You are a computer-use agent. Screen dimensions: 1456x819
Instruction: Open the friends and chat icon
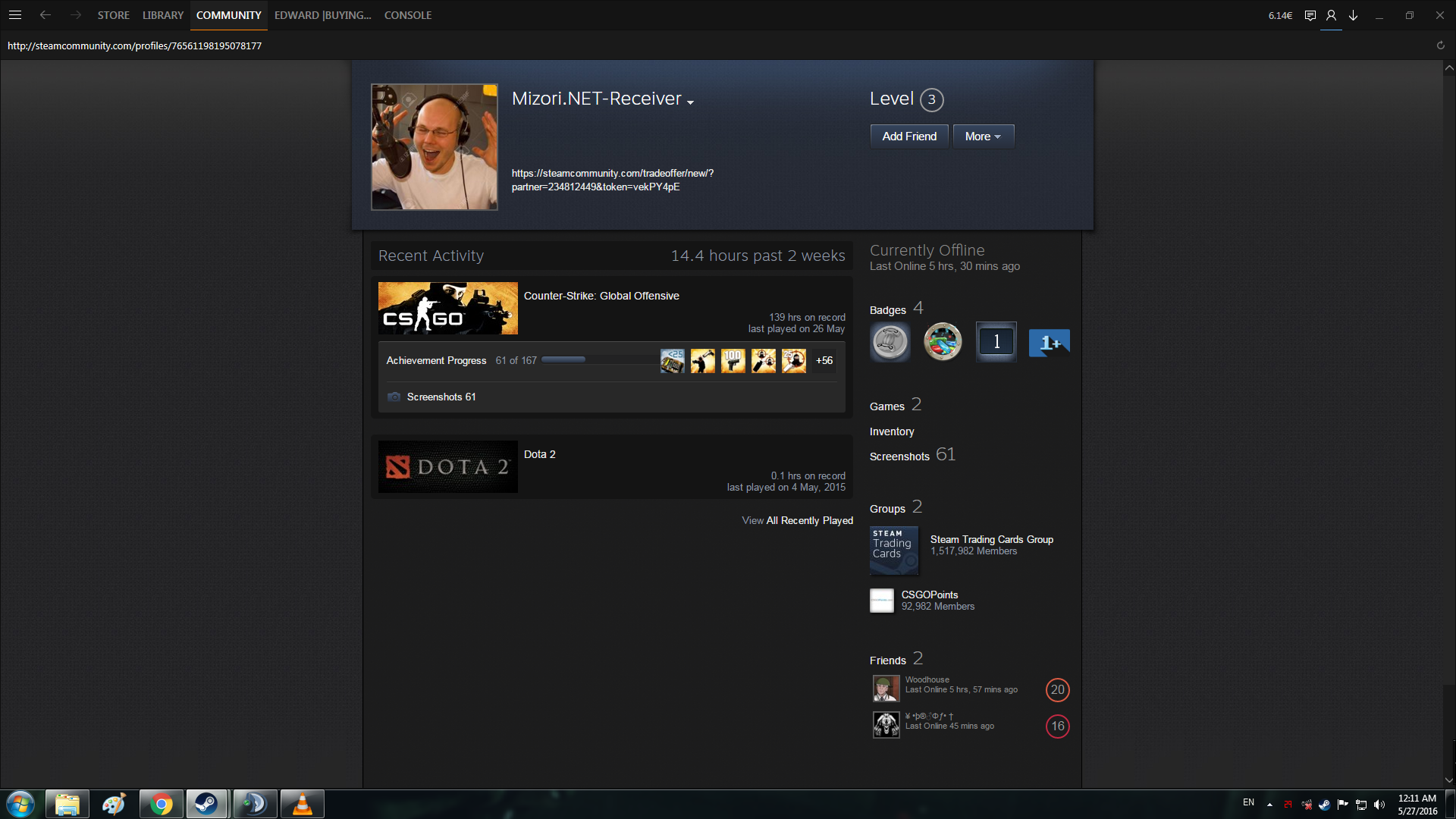point(1310,15)
